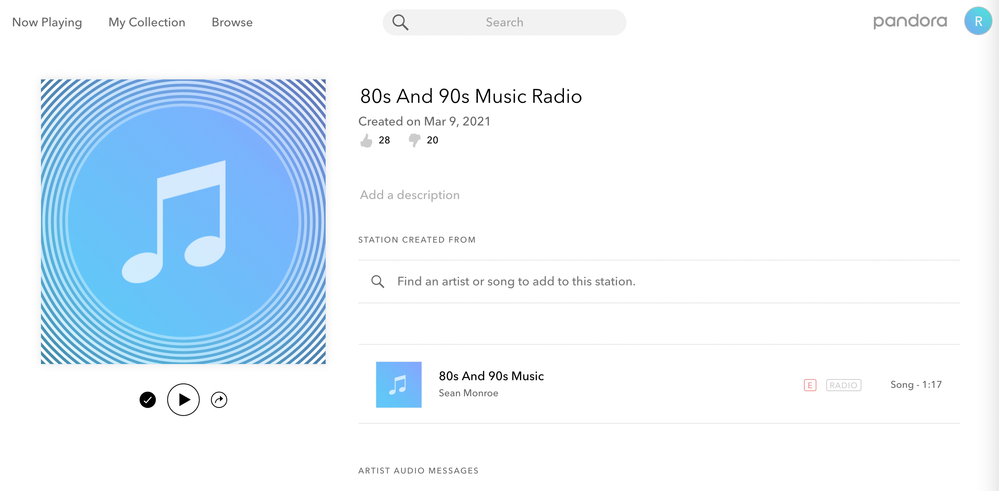Click the large station album artwork

click(183, 222)
